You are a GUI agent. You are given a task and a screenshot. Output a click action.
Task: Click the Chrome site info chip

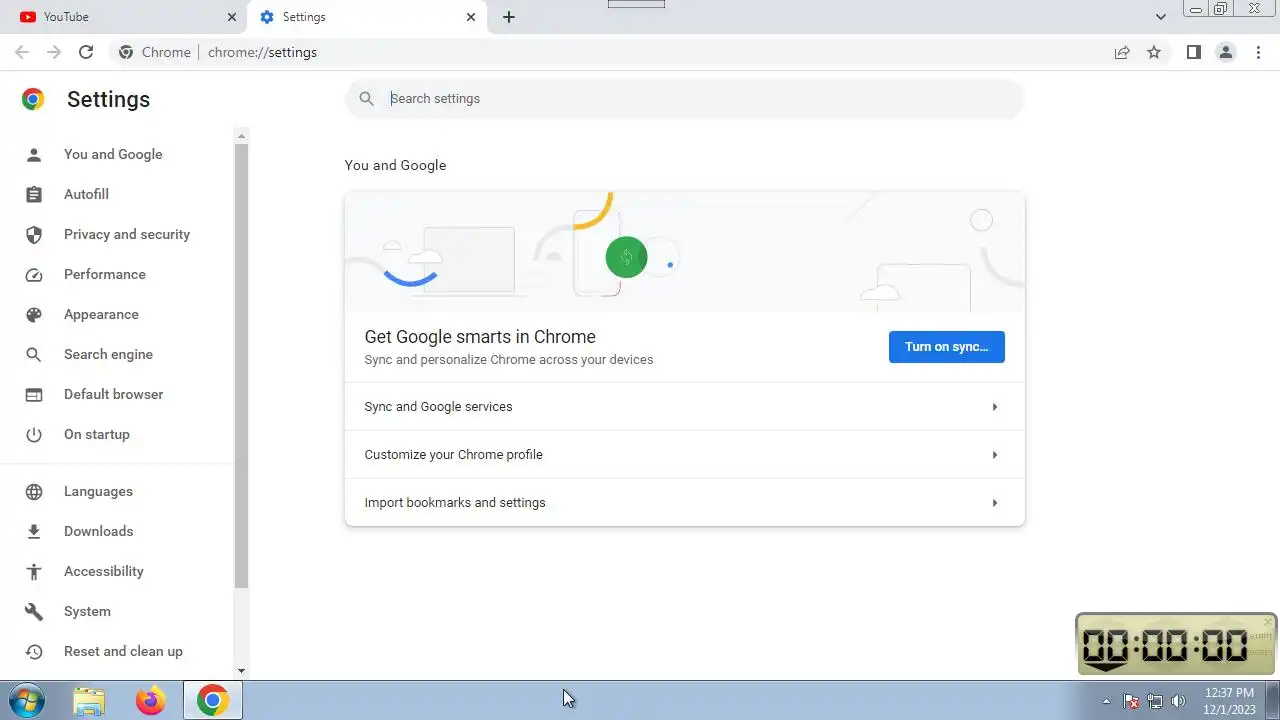click(x=154, y=52)
